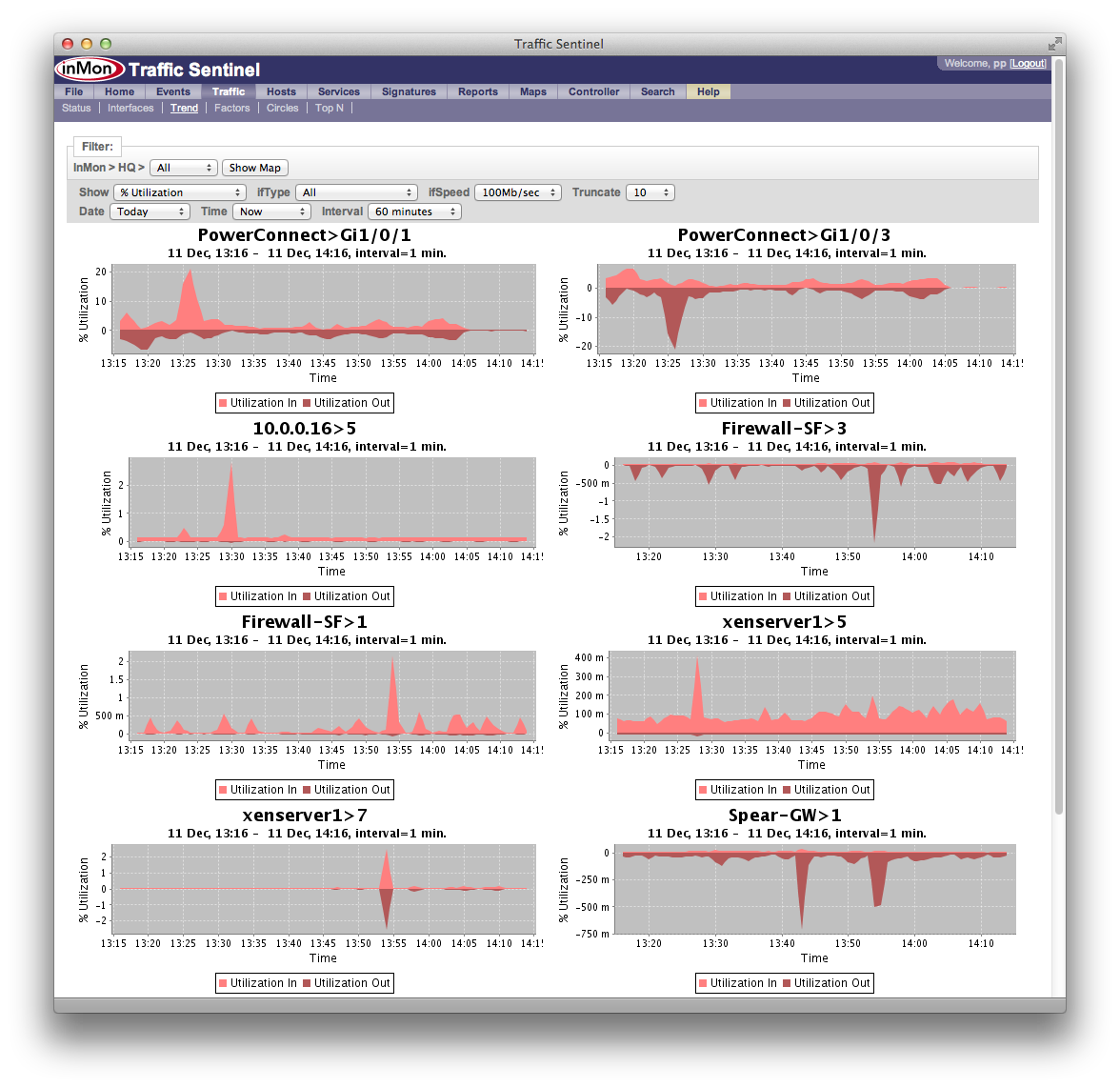
Task: Open the Controller menu
Action: [x=593, y=91]
